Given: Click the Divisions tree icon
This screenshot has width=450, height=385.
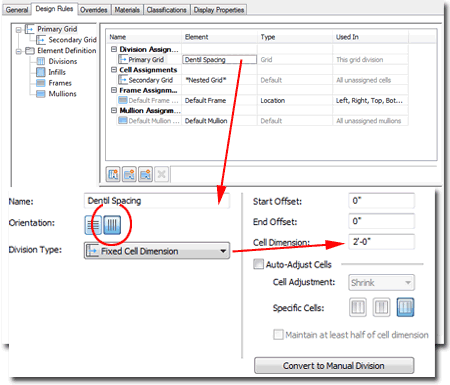Looking at the screenshot, I should [41, 61].
